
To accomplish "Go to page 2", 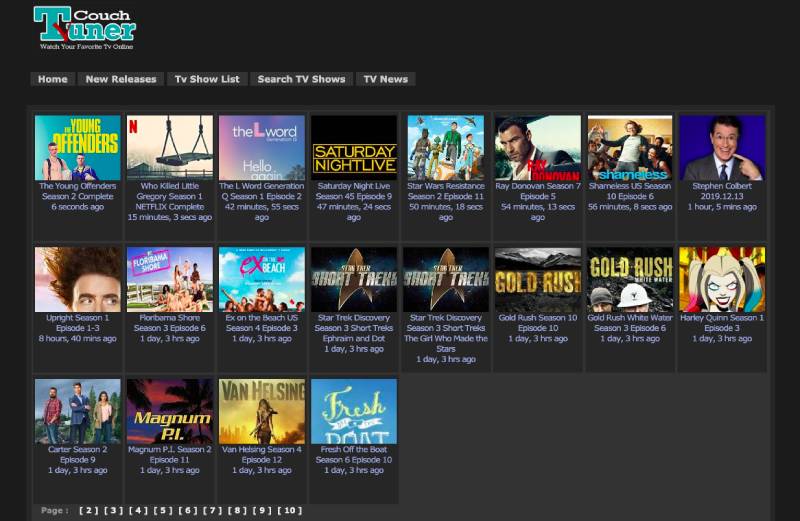I will coord(89,510).
